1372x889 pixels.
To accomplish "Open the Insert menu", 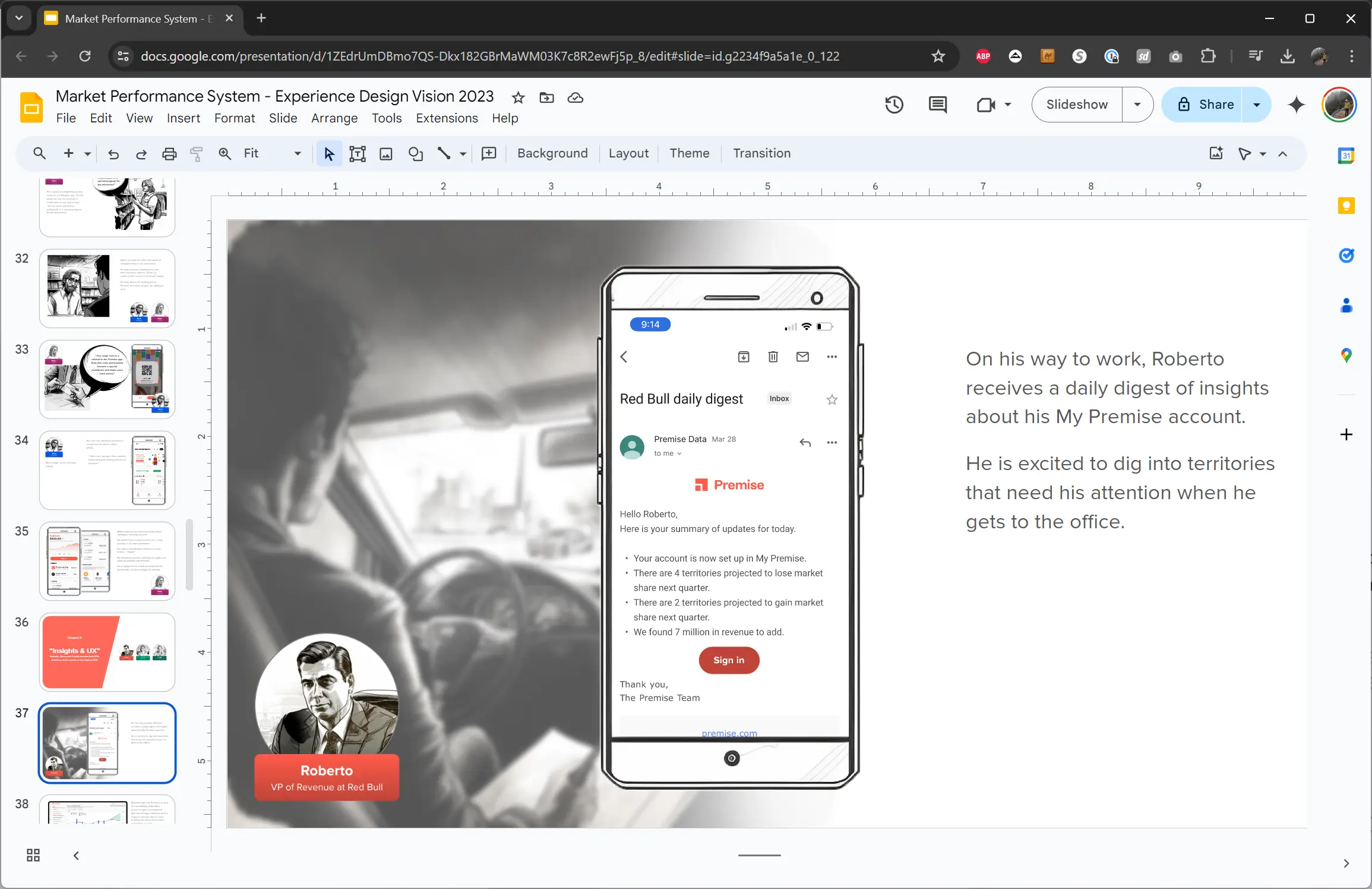I will 183,118.
